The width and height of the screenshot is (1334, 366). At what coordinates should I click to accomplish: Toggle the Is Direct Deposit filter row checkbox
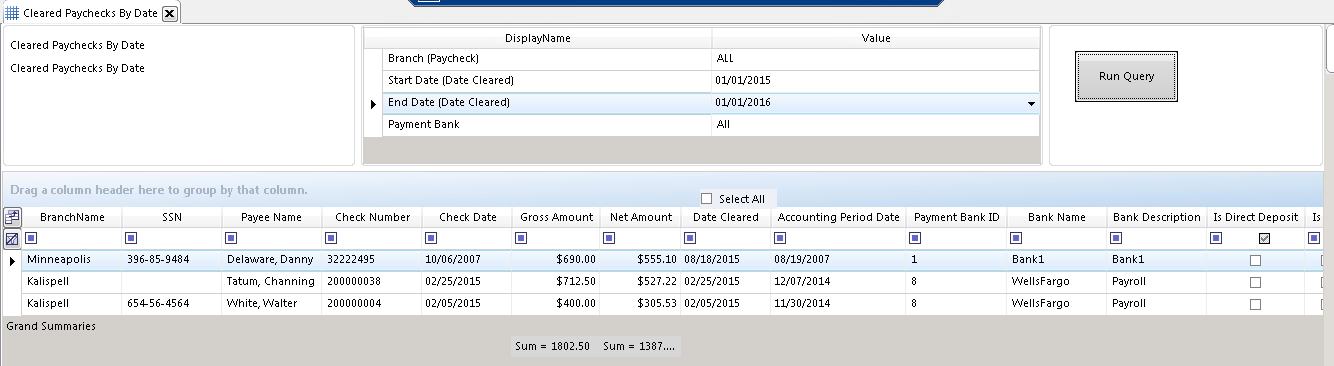[1264, 238]
